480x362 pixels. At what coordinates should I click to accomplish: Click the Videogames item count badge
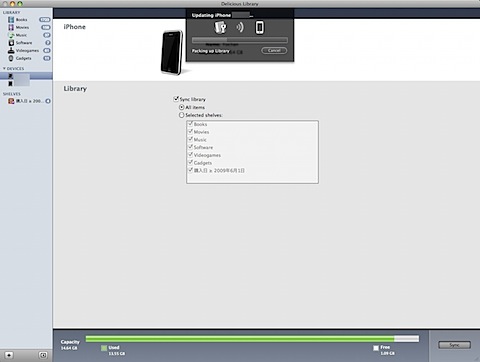[47, 50]
